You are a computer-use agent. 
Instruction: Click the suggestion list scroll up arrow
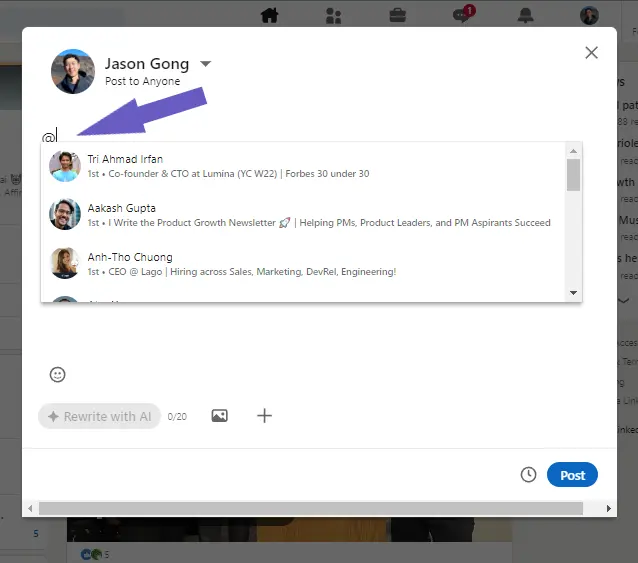pos(573,151)
